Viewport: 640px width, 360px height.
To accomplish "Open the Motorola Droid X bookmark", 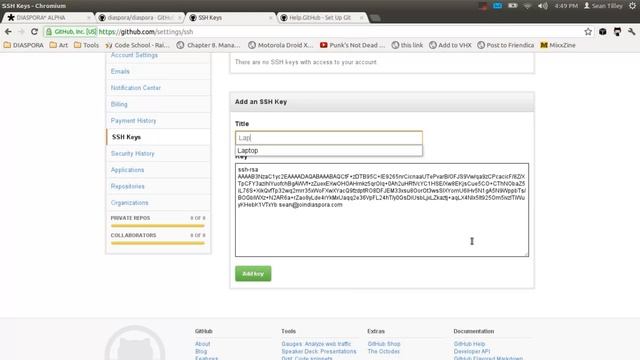I will click(281, 45).
